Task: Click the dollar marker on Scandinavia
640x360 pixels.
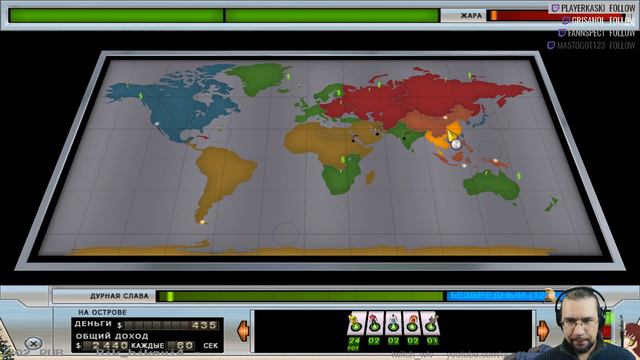Action: tap(338, 93)
